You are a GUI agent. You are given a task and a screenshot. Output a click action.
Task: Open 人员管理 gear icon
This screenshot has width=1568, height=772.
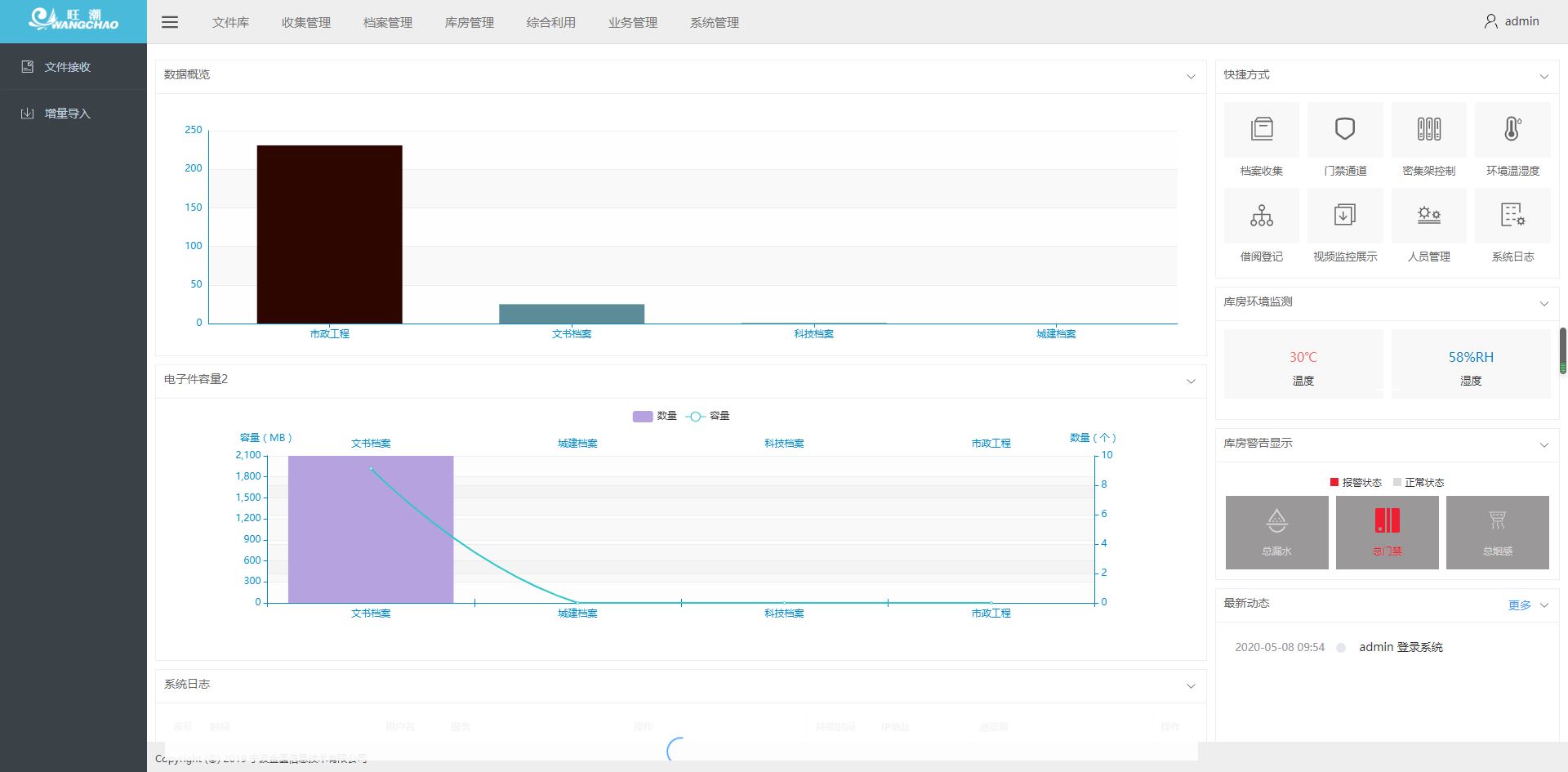point(1428,216)
